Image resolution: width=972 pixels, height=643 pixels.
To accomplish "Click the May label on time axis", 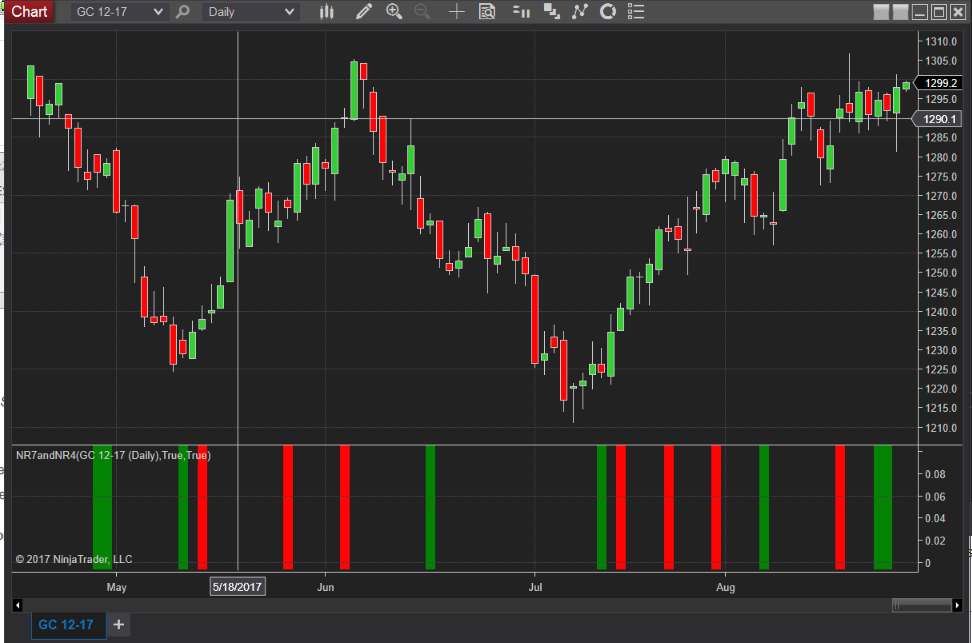I will pyautogui.click(x=117, y=587).
